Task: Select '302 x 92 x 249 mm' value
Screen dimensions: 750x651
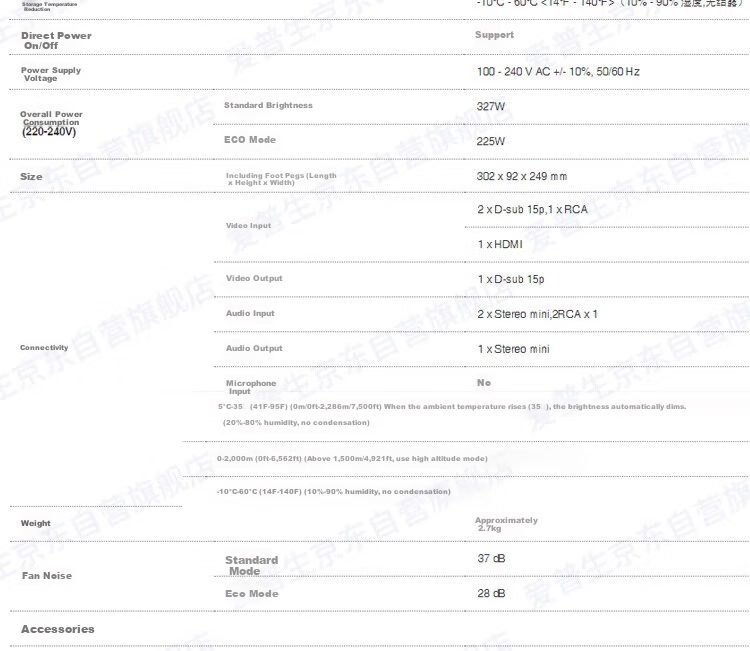Action: point(522,177)
